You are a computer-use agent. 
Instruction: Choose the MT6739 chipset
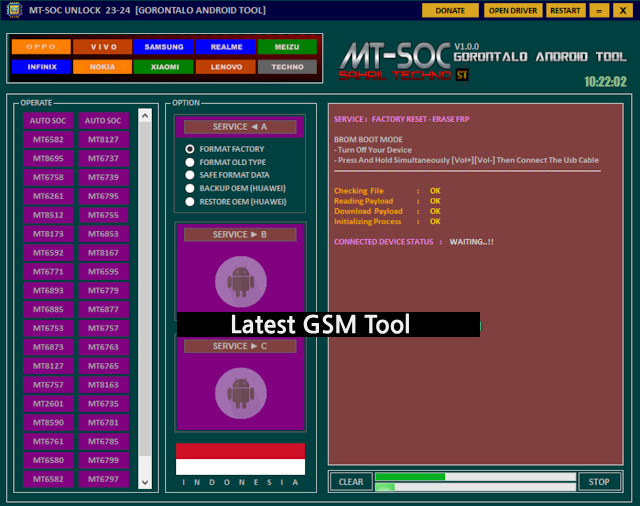(103, 177)
